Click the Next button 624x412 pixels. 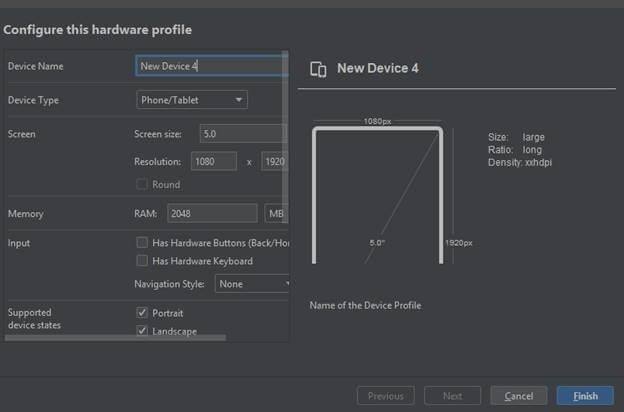[452, 396]
